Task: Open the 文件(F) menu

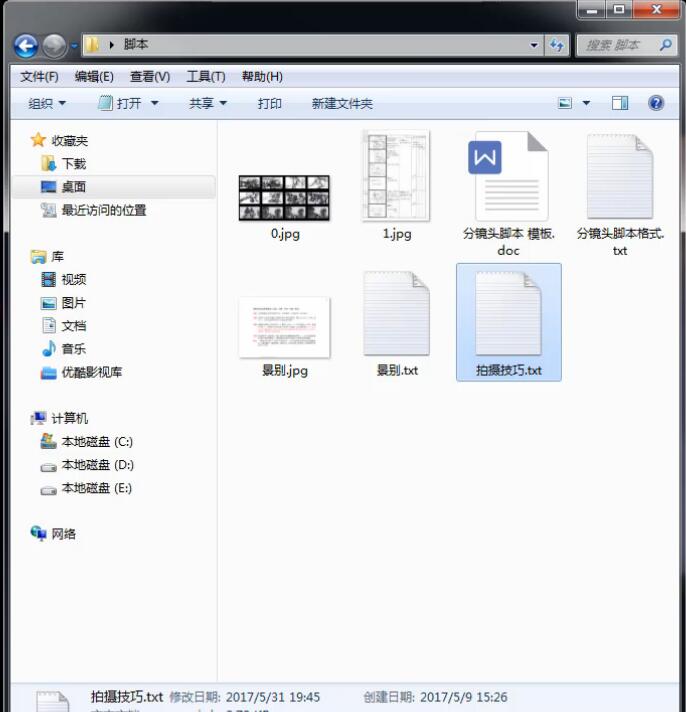Action: click(39, 77)
